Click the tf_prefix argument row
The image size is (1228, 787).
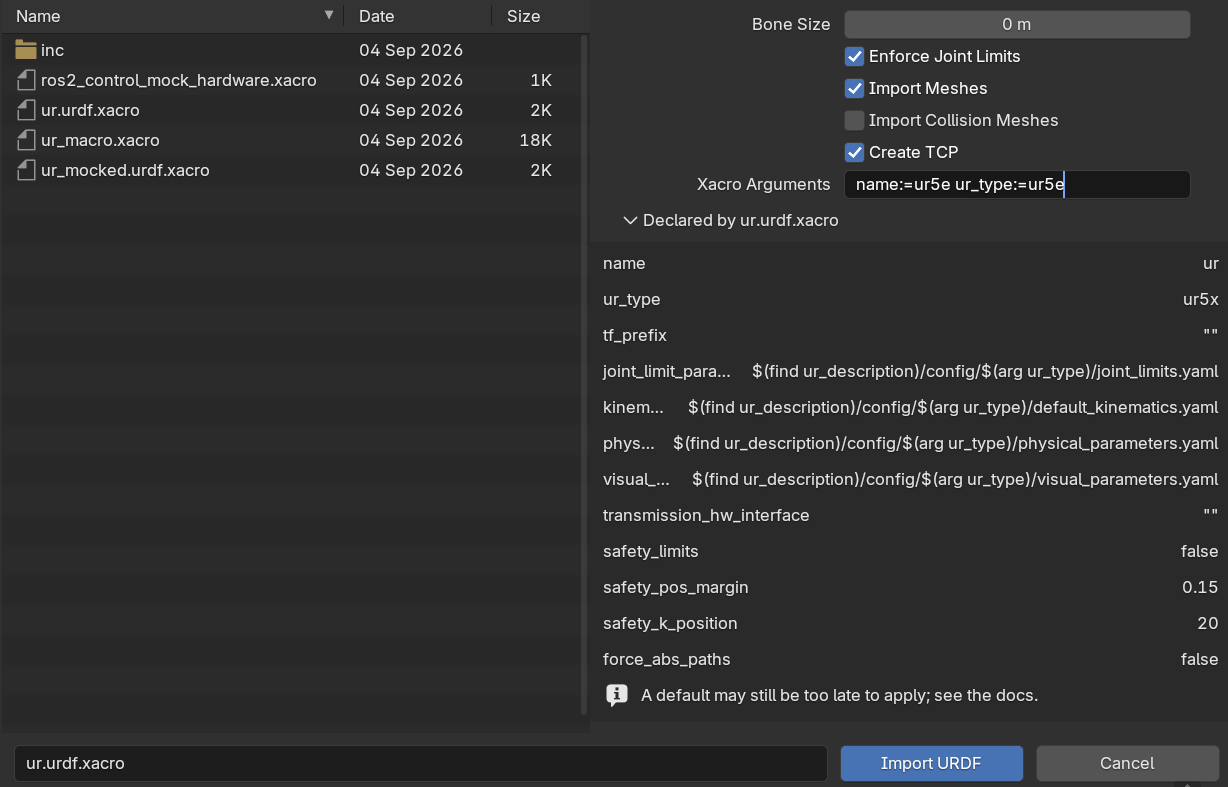(910, 336)
